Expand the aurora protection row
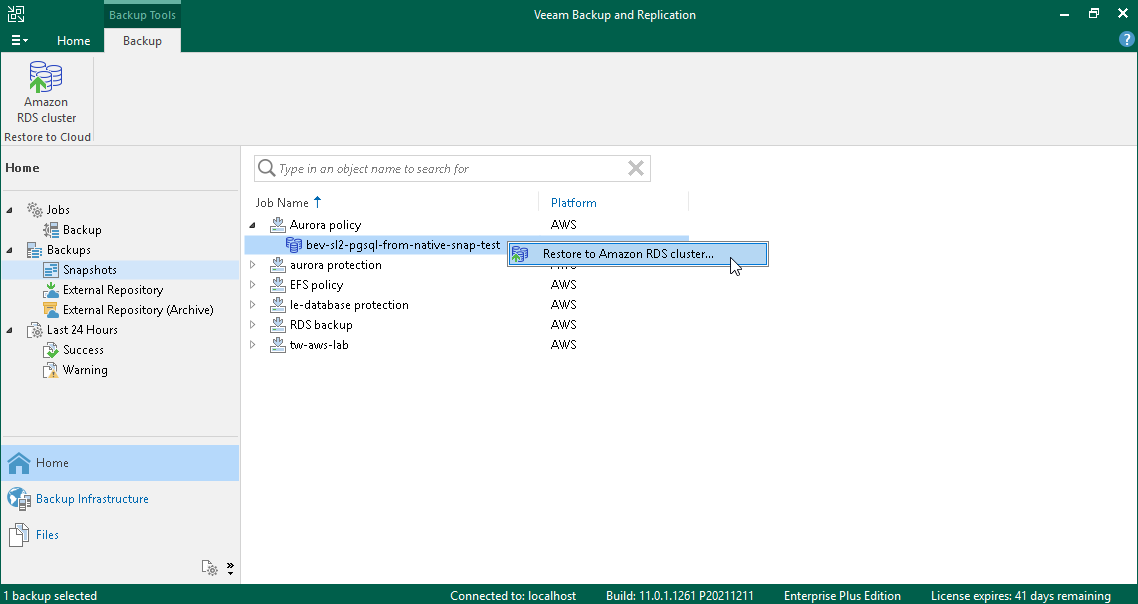 tap(253, 265)
